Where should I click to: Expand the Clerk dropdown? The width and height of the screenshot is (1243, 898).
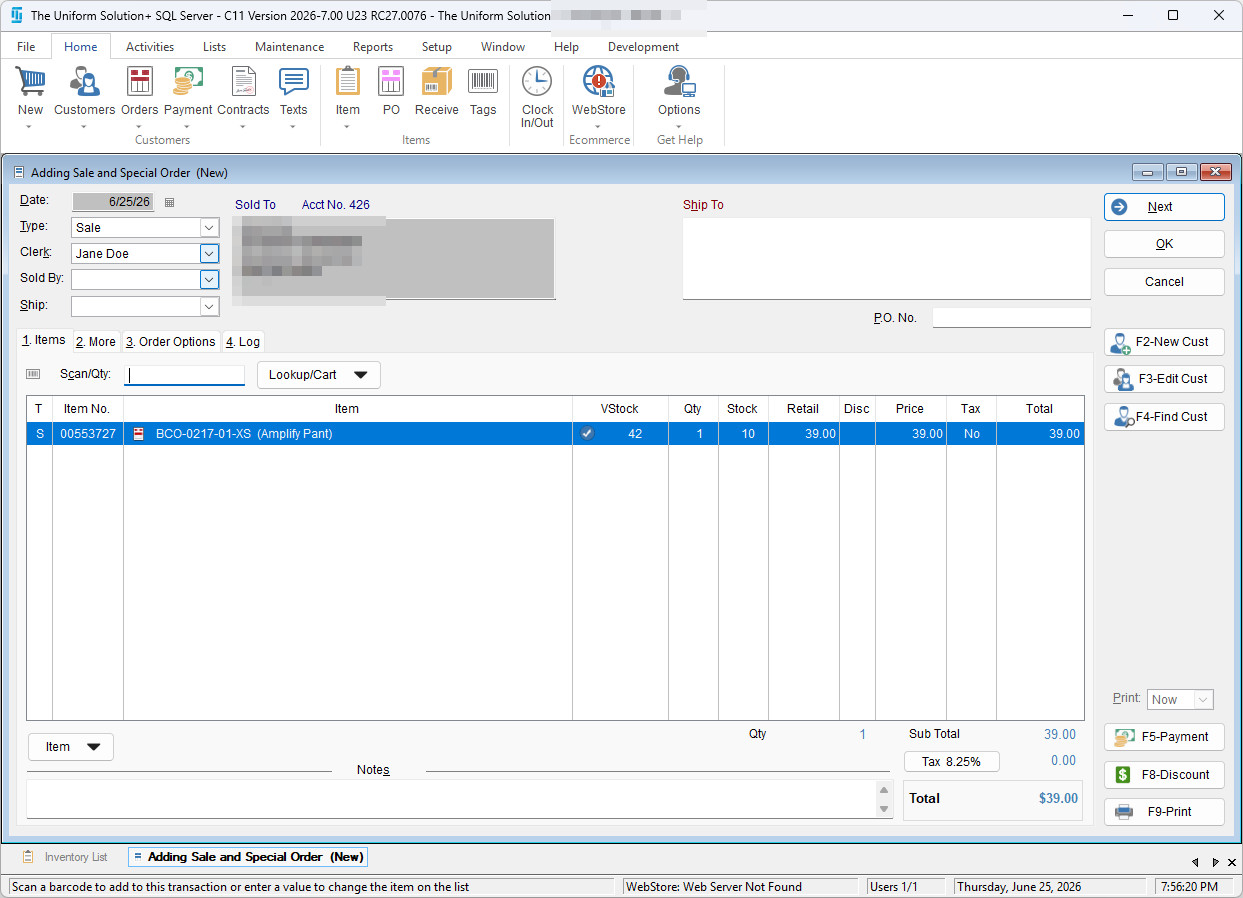(209, 254)
